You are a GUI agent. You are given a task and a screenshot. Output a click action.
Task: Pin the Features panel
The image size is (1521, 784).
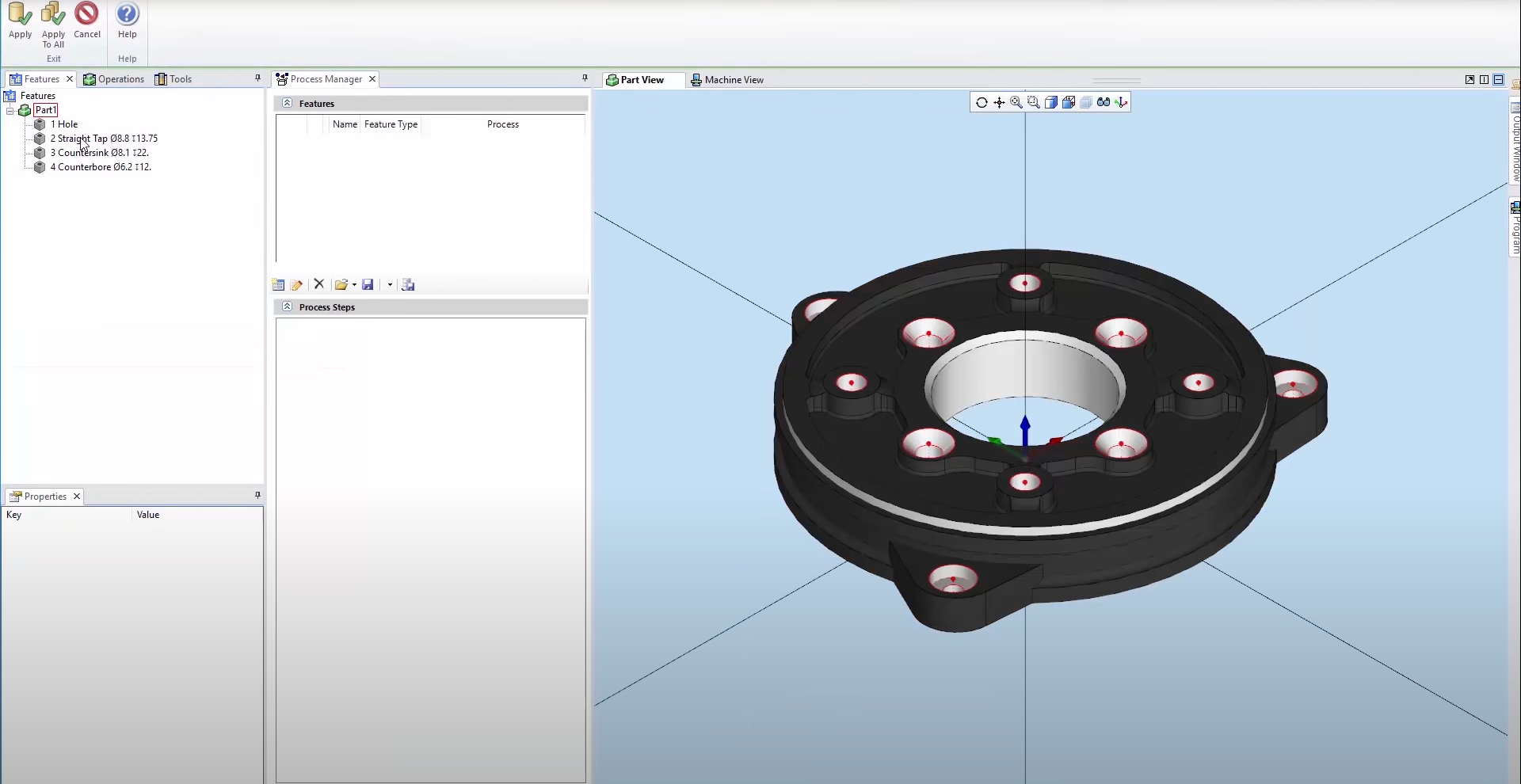tap(257, 78)
